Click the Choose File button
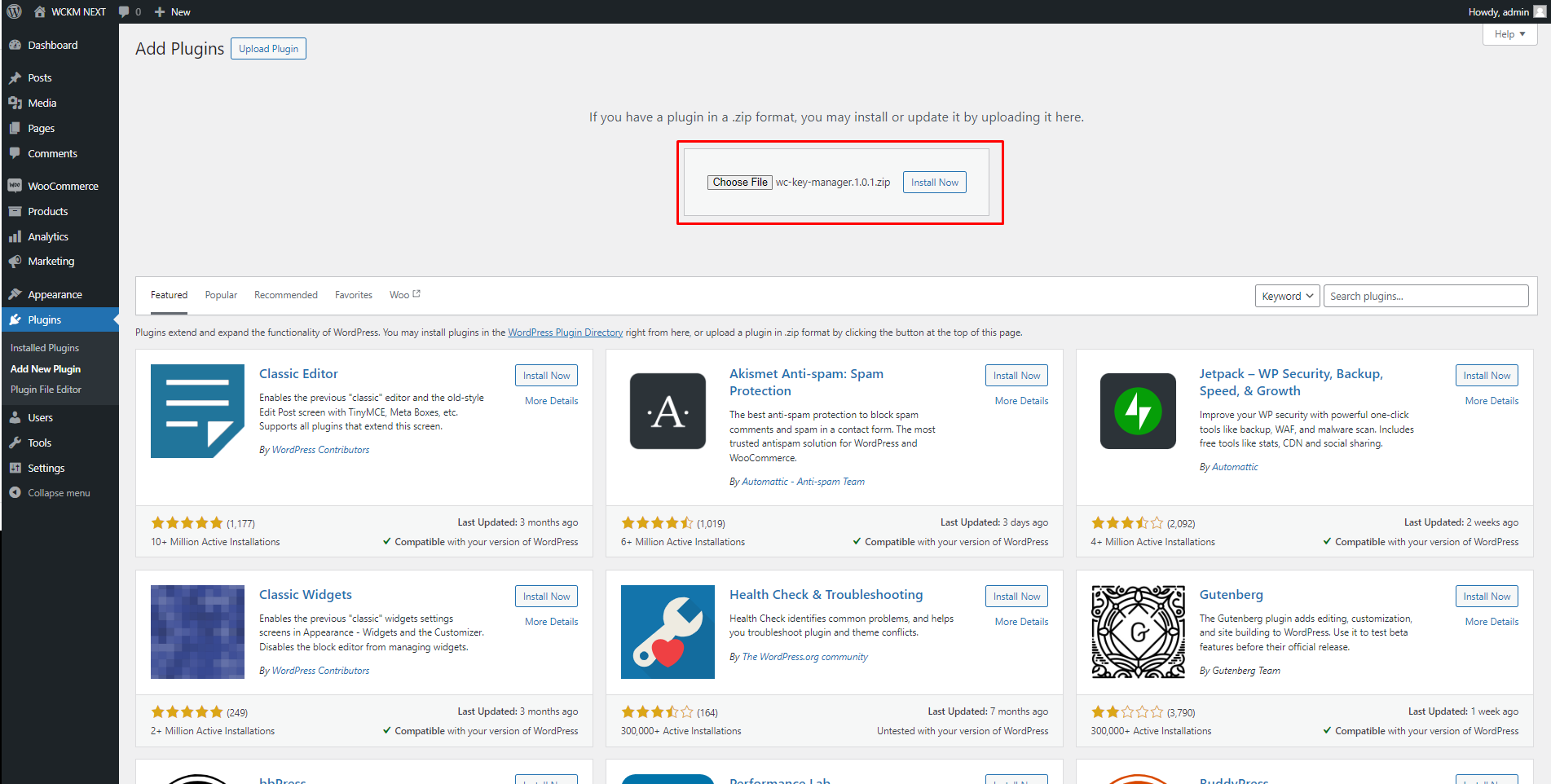Screen dimensions: 1551x784 pyautogui.click(x=740, y=183)
